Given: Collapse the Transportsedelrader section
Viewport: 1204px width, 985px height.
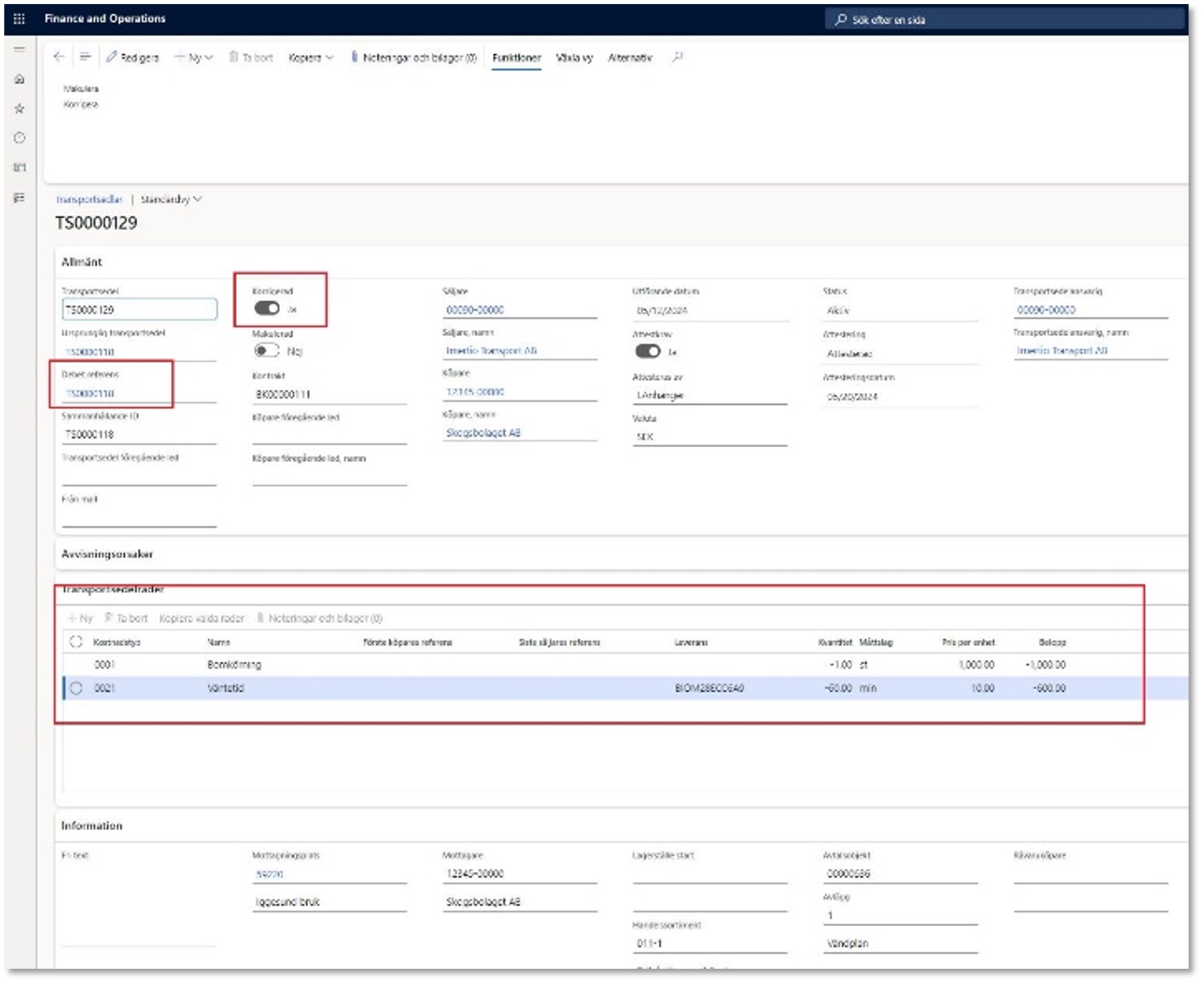Looking at the screenshot, I should tap(112, 590).
